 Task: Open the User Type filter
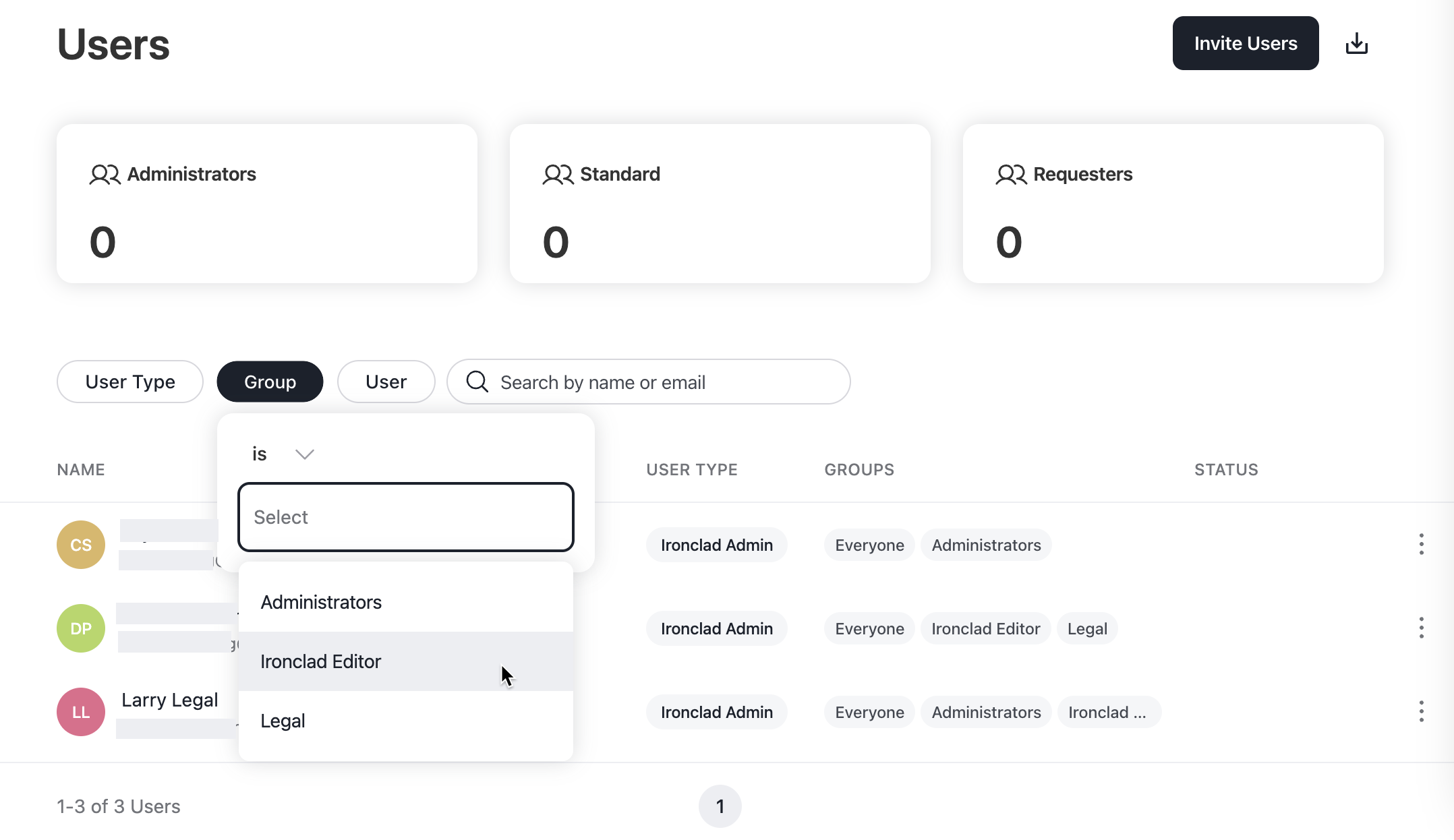130,382
